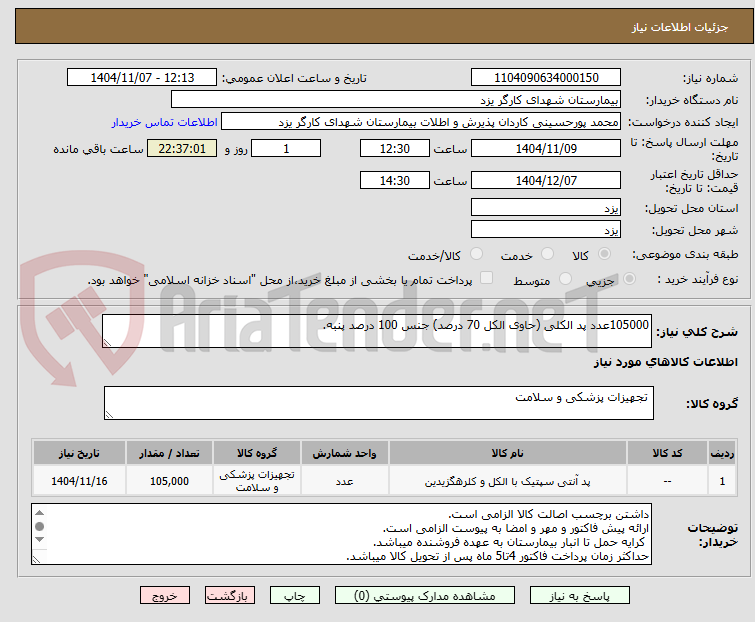This screenshot has width=755, height=622.
Task: Select the کالا radio button
Action: click(604, 254)
